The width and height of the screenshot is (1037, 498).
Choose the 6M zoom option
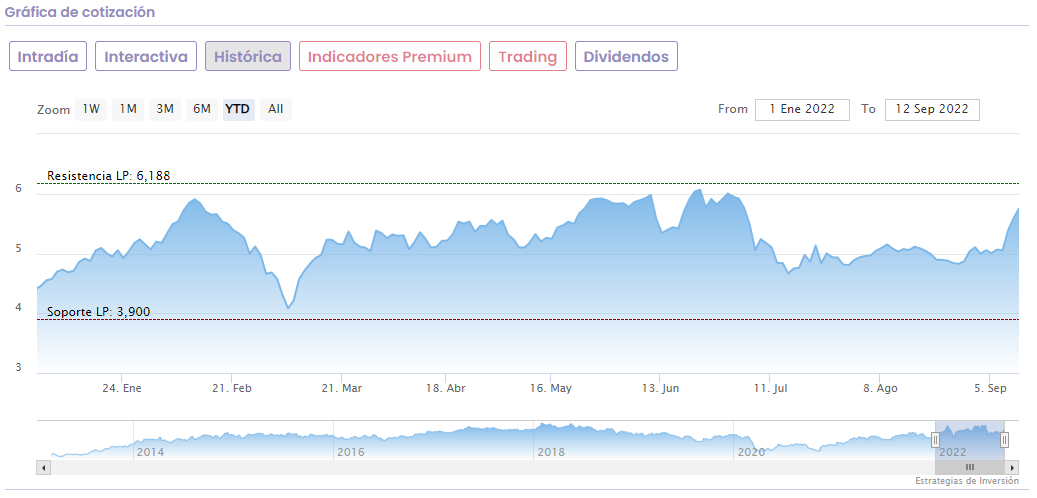202,109
